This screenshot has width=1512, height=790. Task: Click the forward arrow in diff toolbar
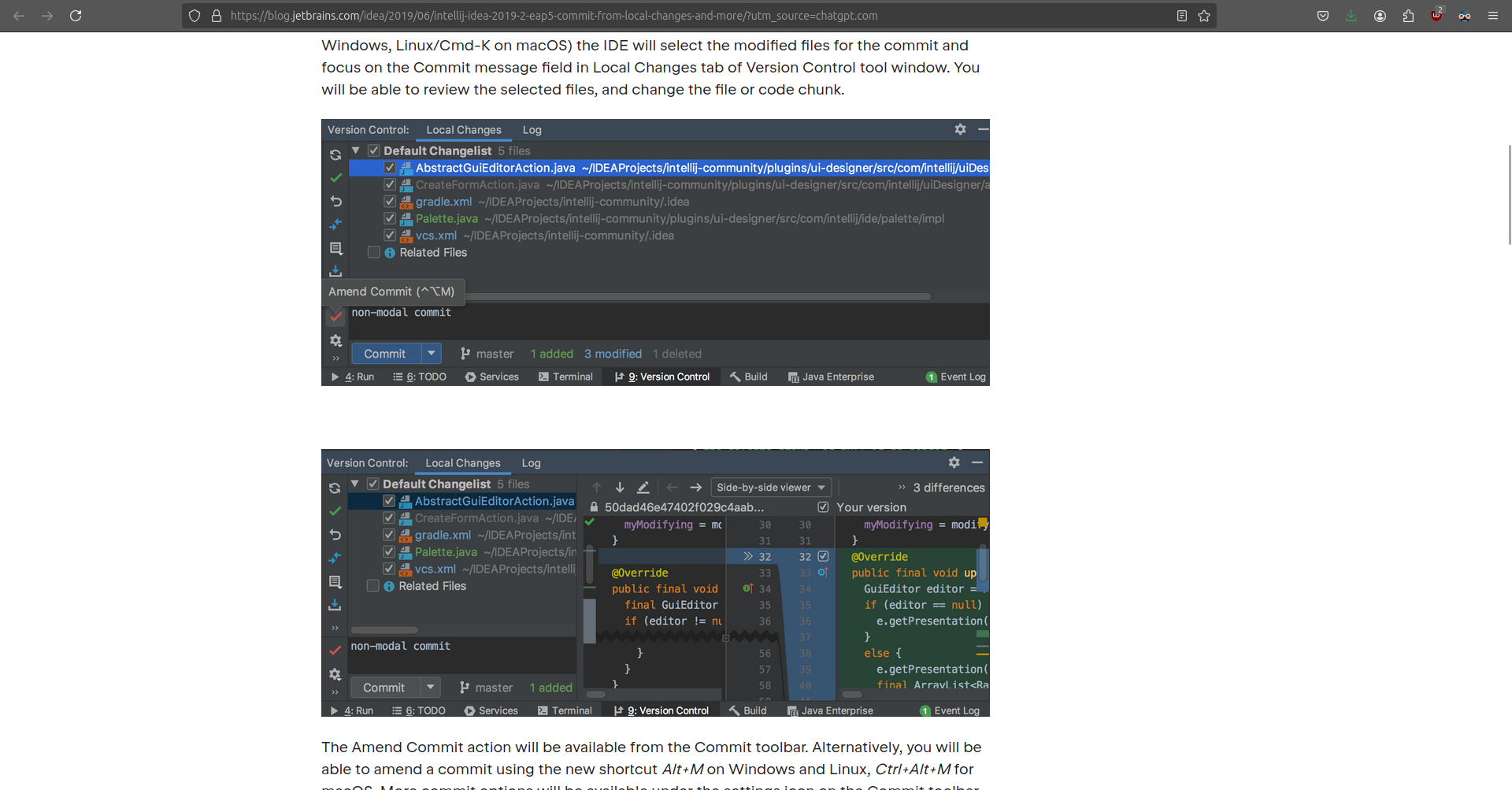tap(695, 488)
